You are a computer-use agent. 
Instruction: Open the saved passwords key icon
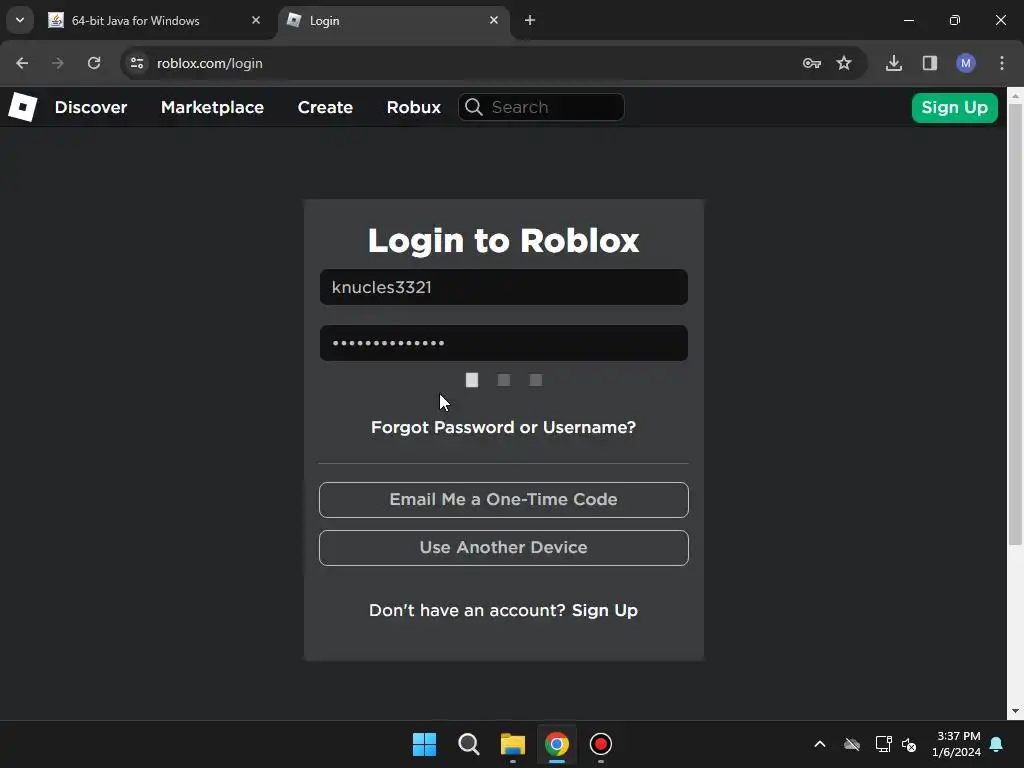(812, 63)
